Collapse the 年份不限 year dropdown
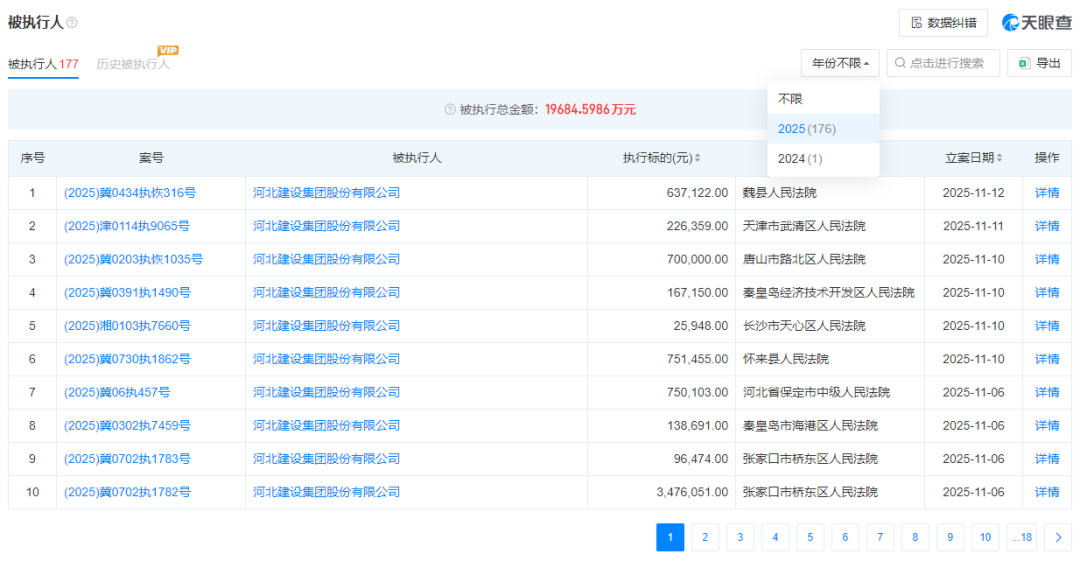 tap(839, 63)
